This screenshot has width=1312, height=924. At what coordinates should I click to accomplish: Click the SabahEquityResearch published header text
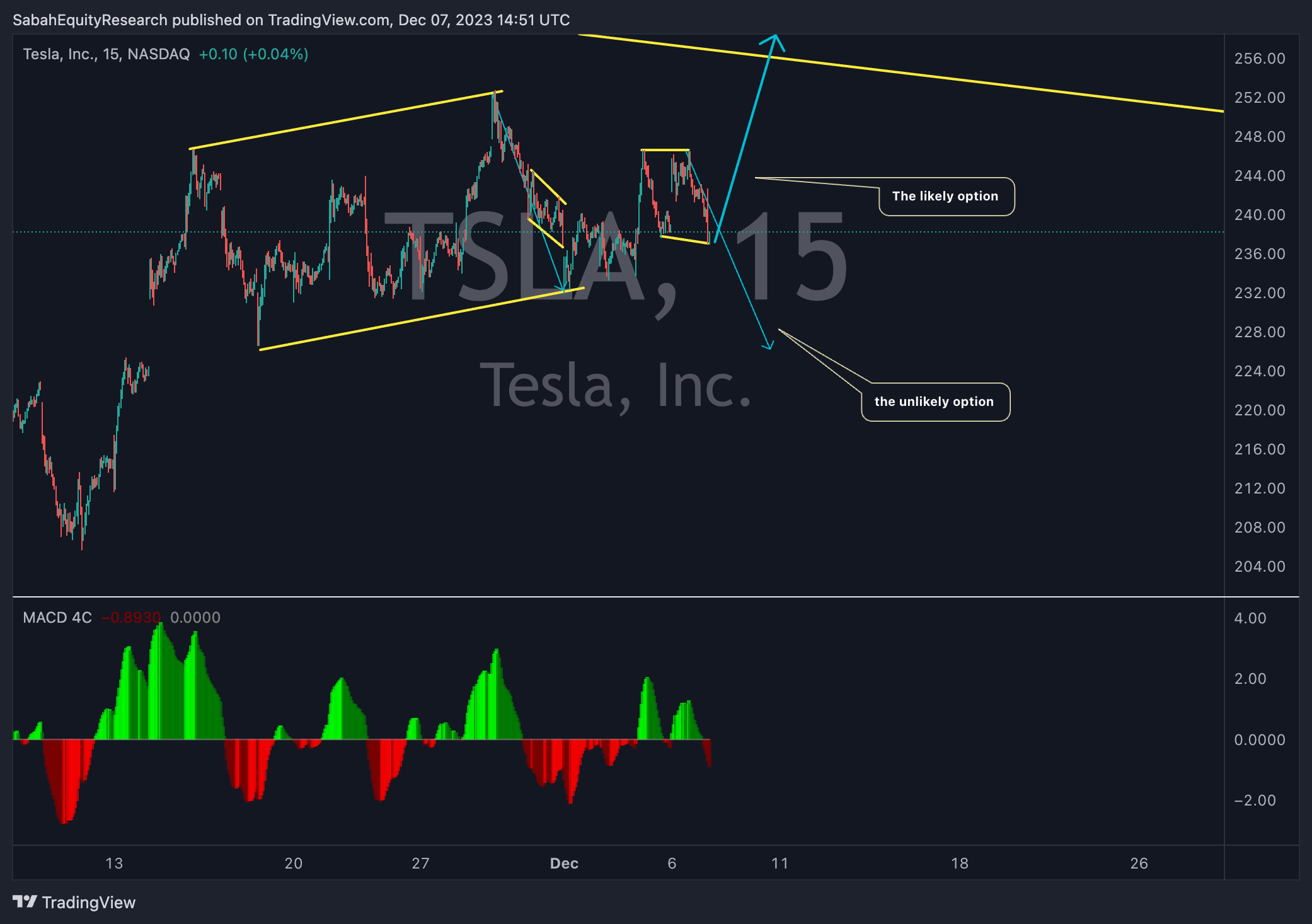pyautogui.click(x=291, y=20)
